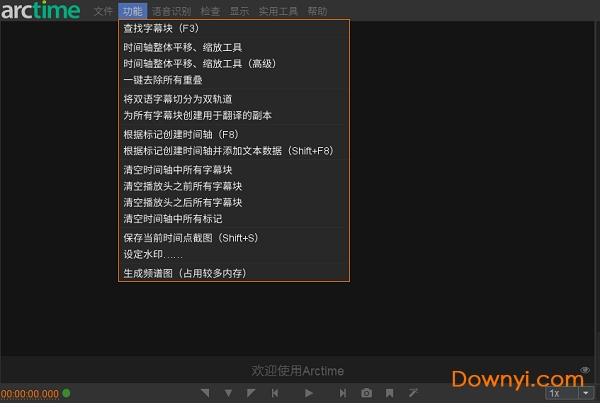Choose 清空播放头之后所有字幕块

pyautogui.click(x=234, y=202)
